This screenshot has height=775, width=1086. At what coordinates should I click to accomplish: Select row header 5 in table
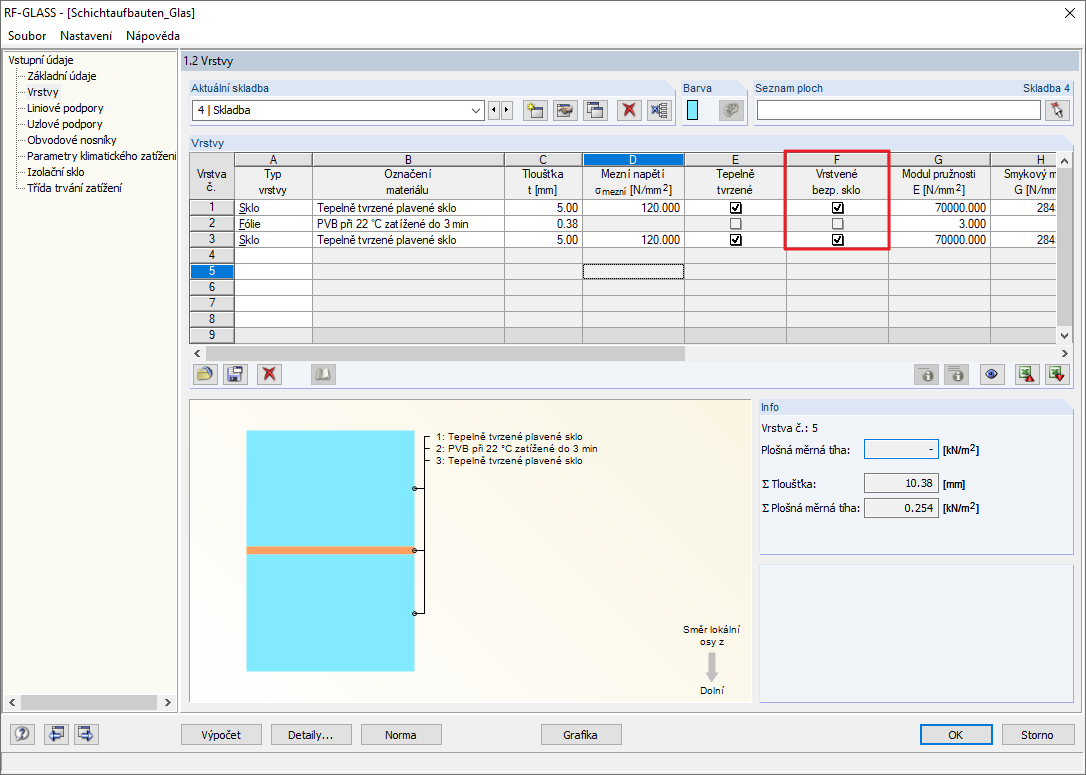click(212, 271)
